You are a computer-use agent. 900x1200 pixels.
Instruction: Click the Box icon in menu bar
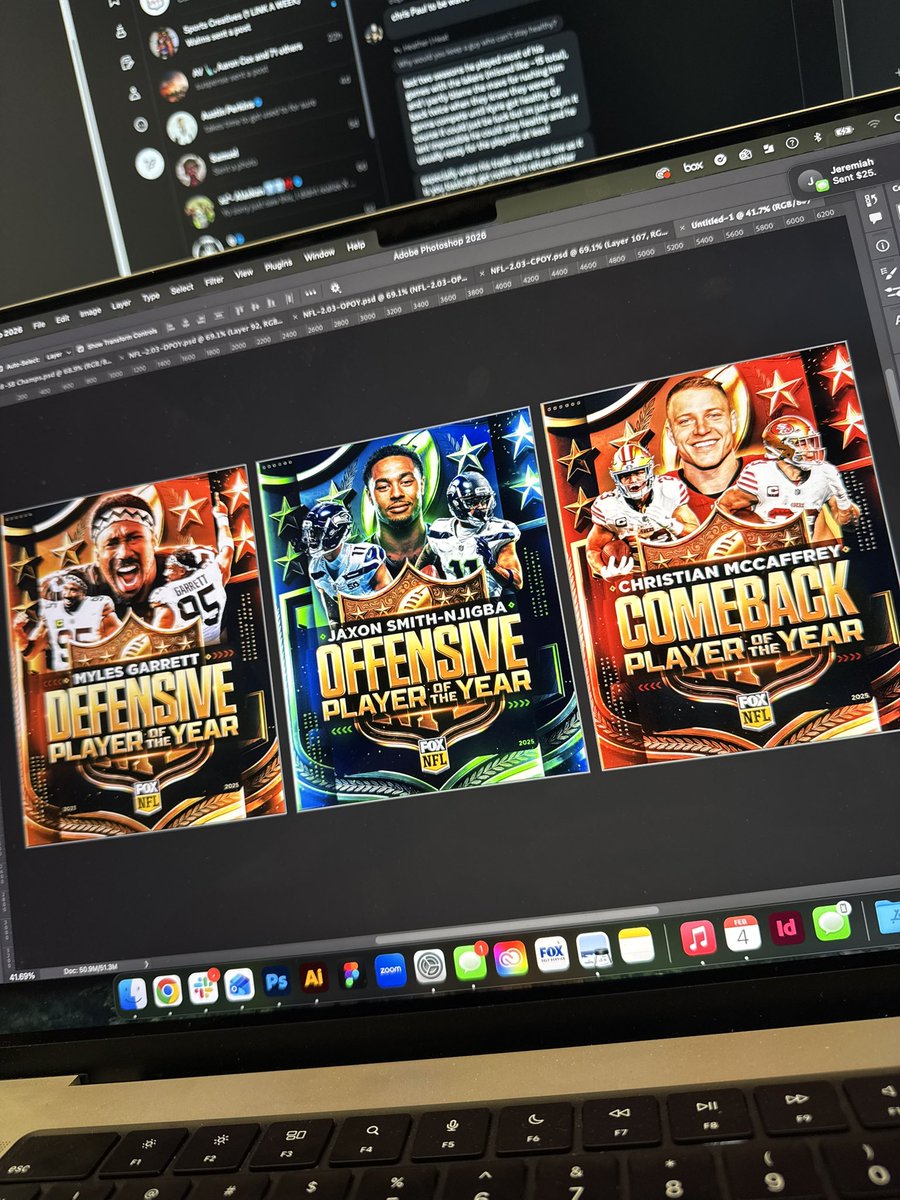(693, 167)
